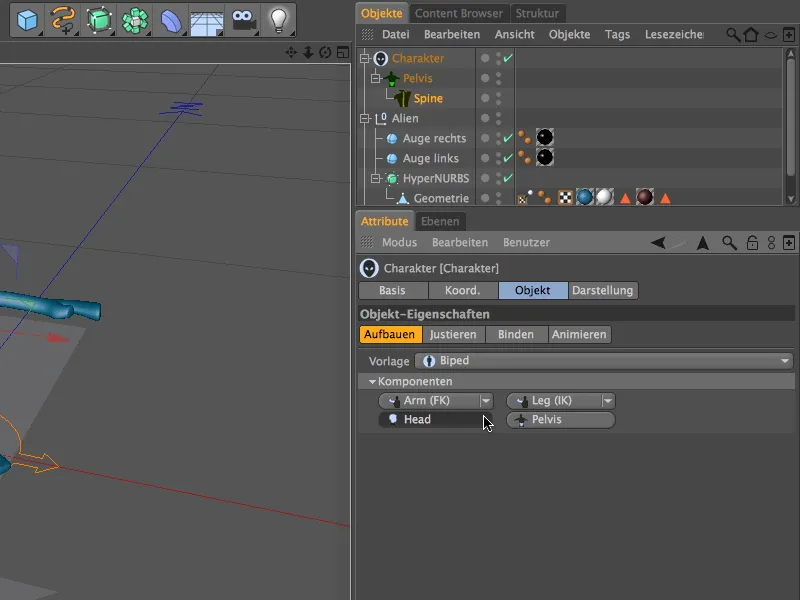Viewport: 800px width, 600px height.
Task: Go up one level in Attribute Manager
Action: 703,243
